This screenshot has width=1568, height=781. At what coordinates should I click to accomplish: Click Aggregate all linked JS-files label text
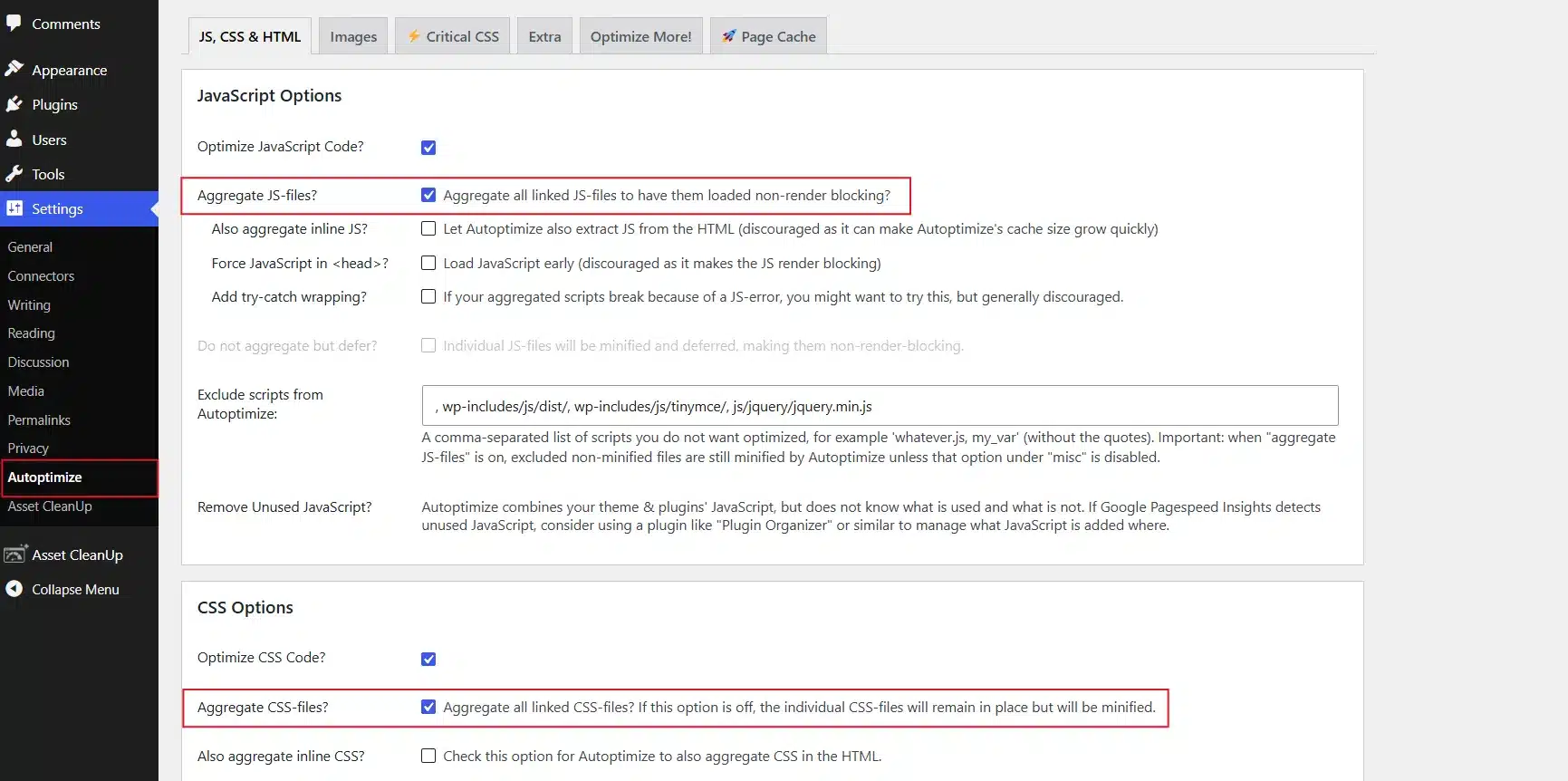[x=667, y=195]
